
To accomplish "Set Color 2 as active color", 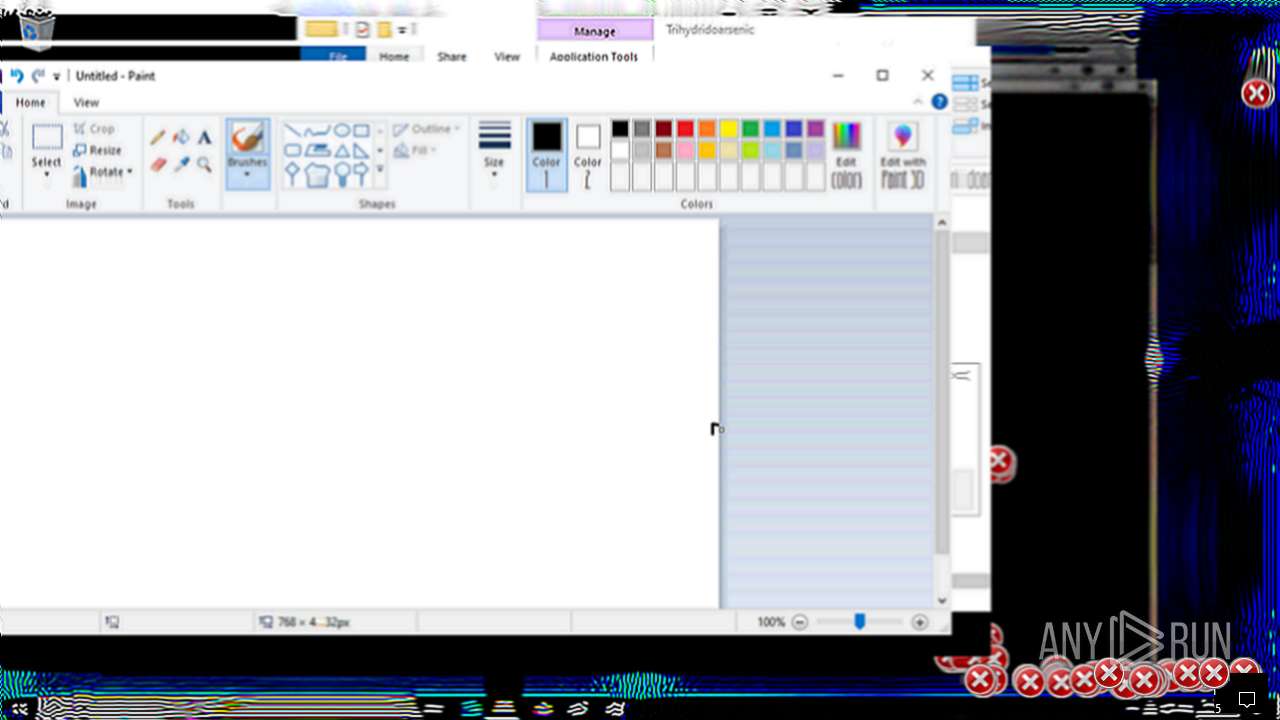I will [588, 155].
